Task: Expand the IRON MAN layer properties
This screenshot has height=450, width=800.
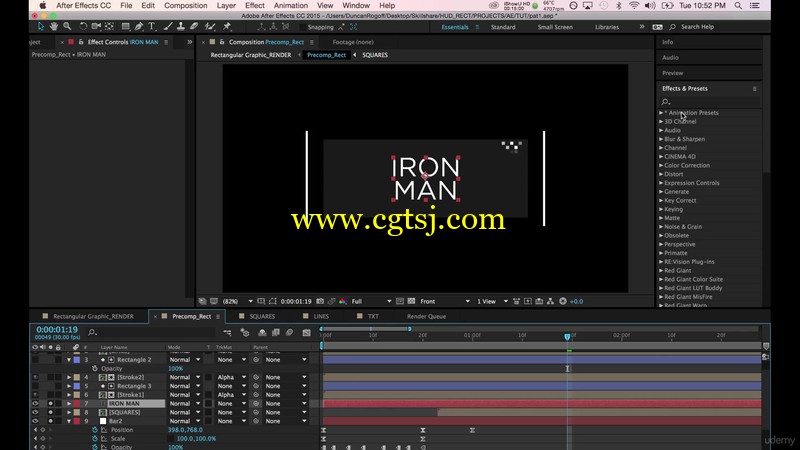Action: pos(69,404)
